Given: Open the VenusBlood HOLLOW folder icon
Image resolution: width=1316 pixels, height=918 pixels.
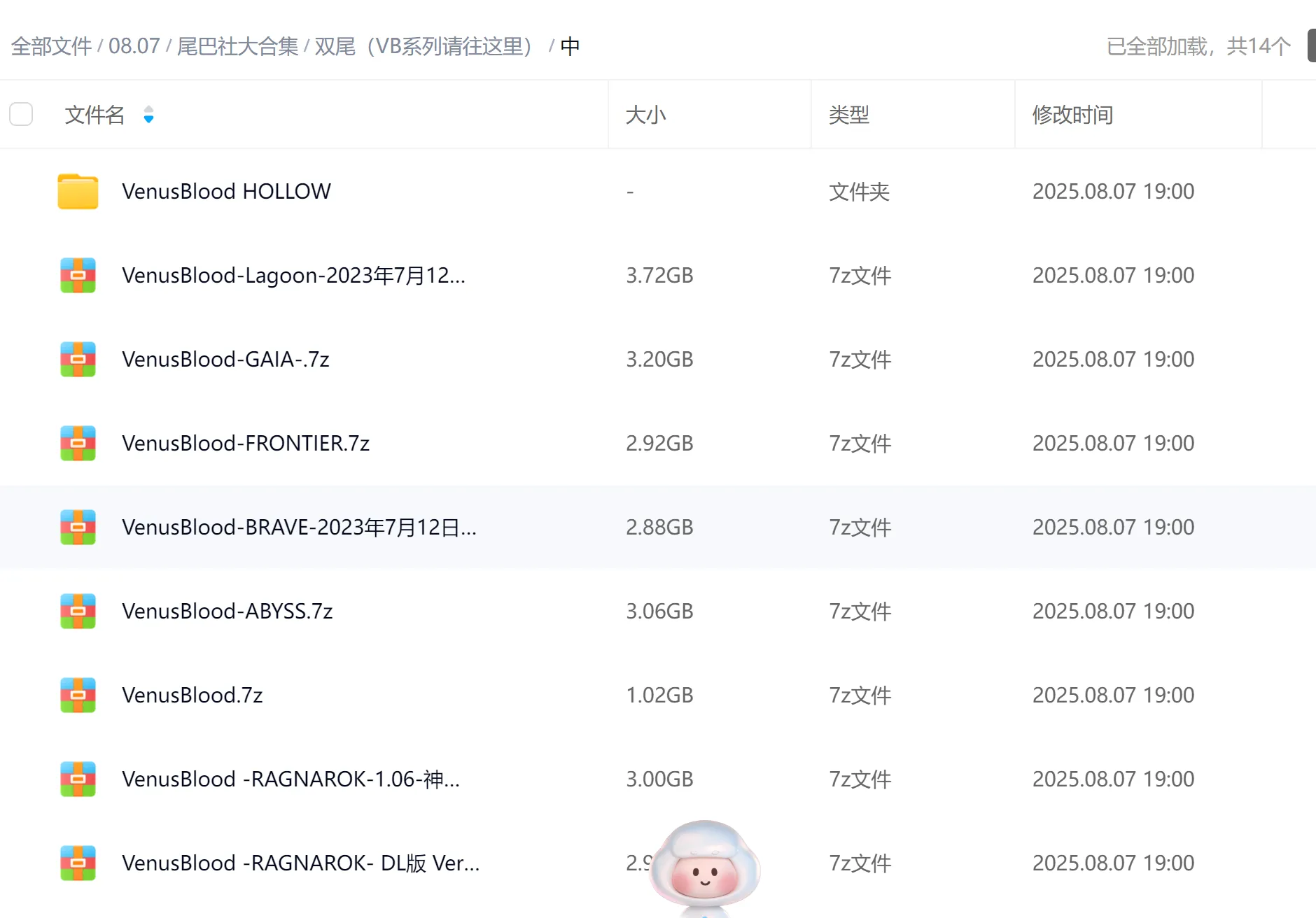Looking at the screenshot, I should click(x=78, y=191).
